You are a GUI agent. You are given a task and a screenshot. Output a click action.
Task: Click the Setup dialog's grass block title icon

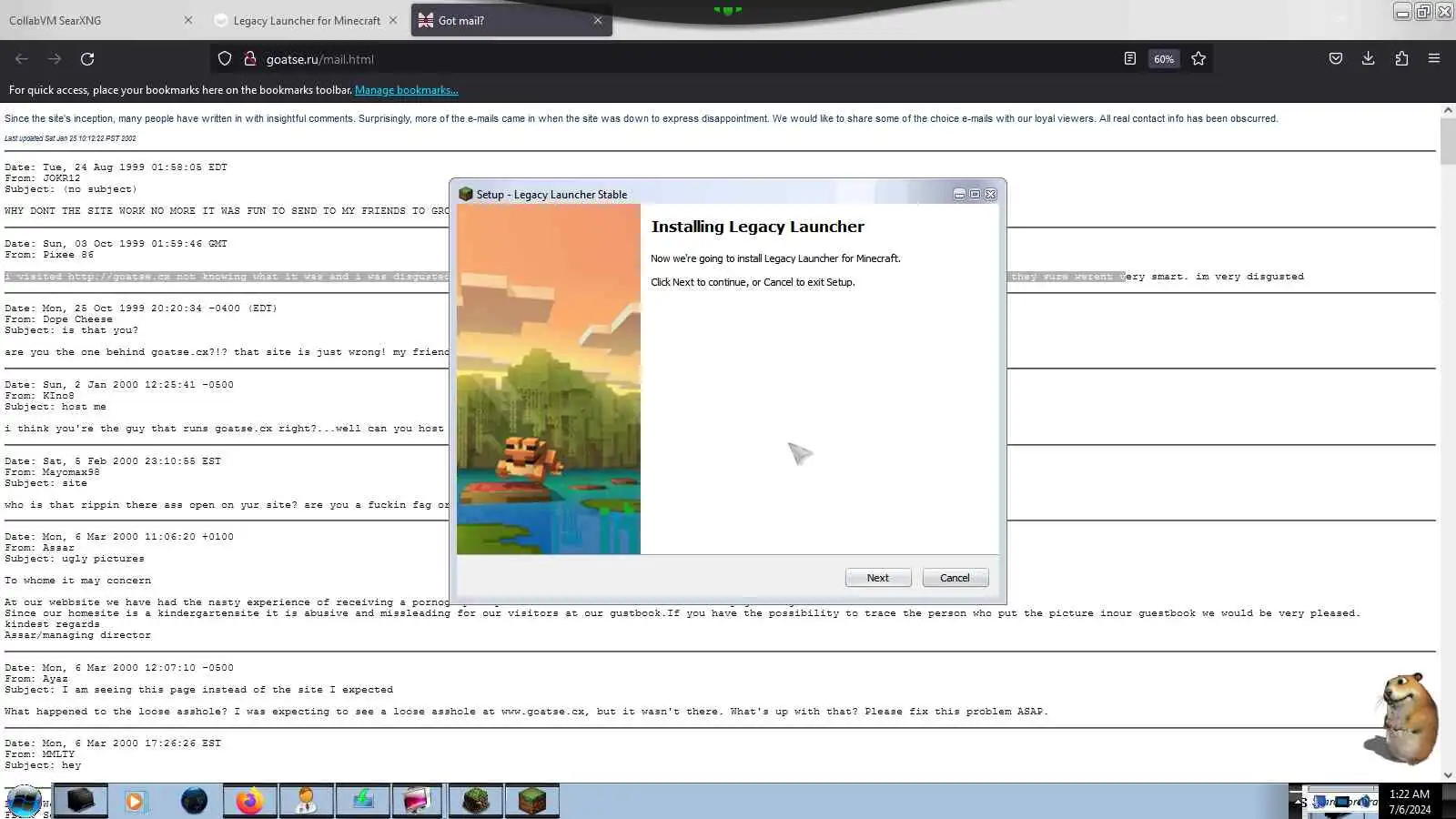tap(466, 194)
